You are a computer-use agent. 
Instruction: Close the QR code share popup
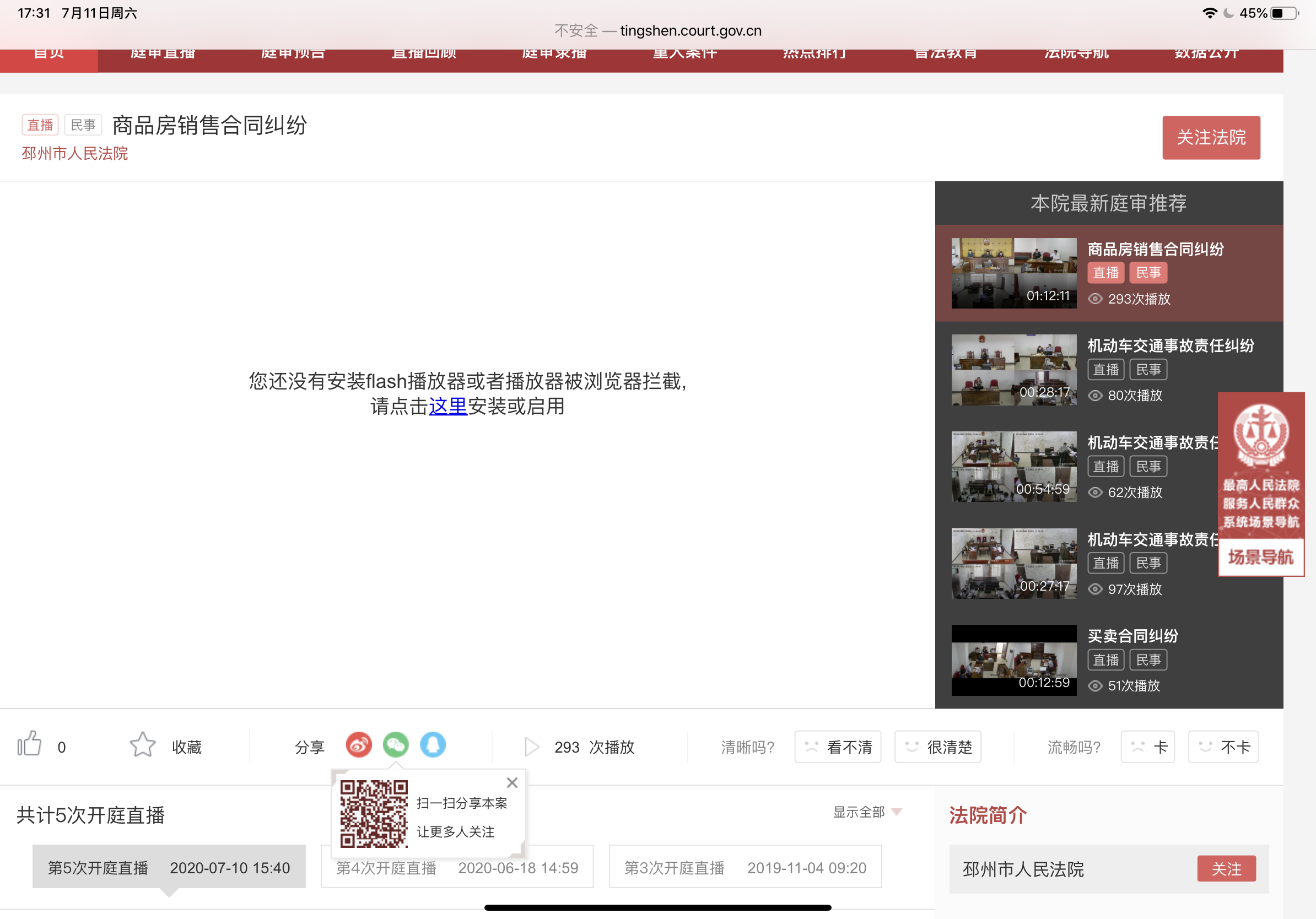tap(512, 783)
